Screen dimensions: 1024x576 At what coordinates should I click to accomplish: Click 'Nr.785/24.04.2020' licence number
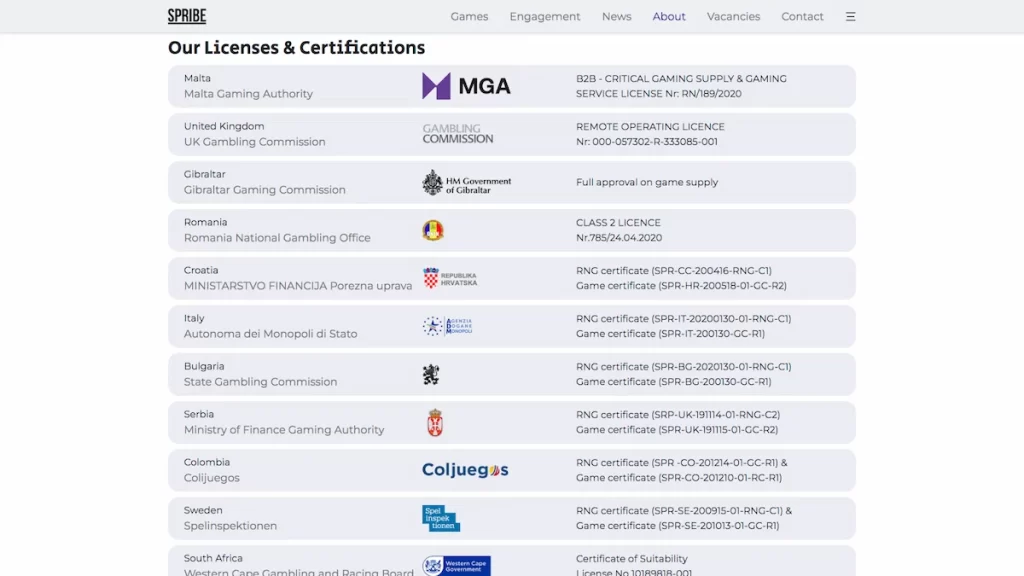[618, 238]
